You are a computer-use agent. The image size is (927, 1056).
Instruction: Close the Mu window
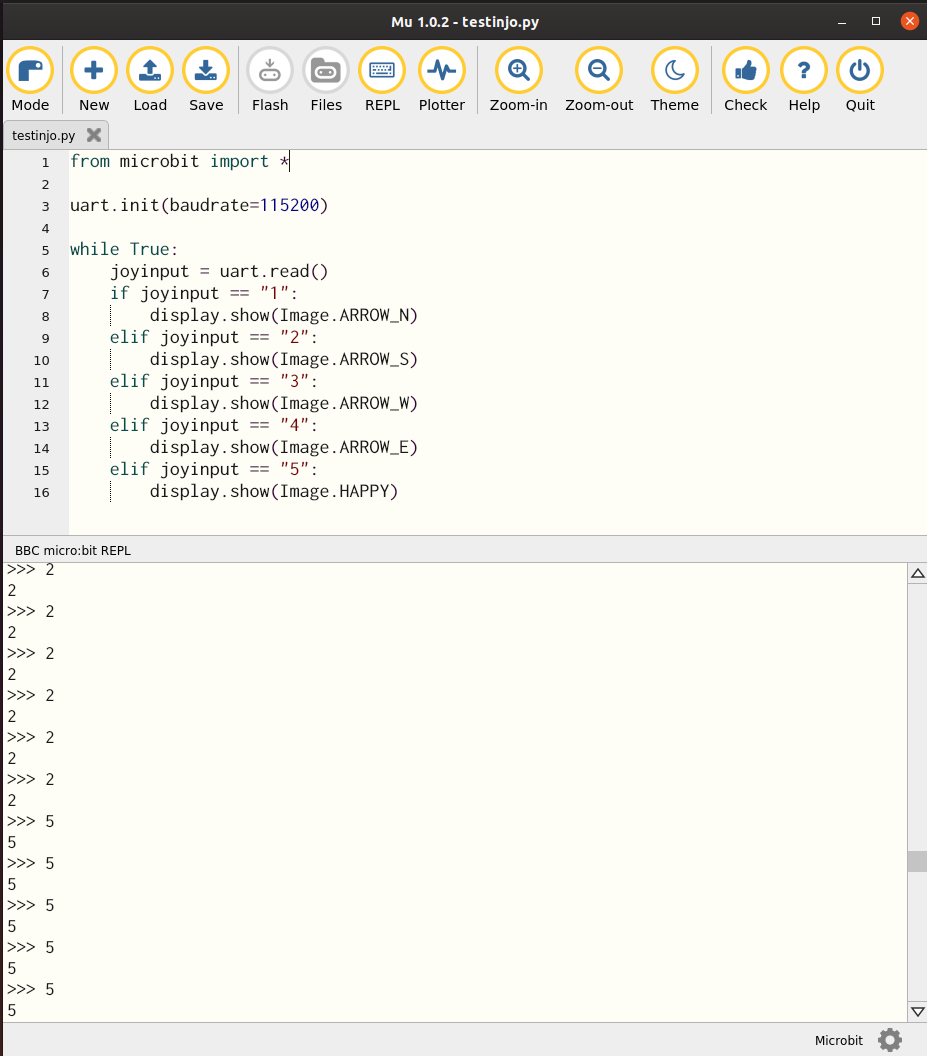coord(909,22)
